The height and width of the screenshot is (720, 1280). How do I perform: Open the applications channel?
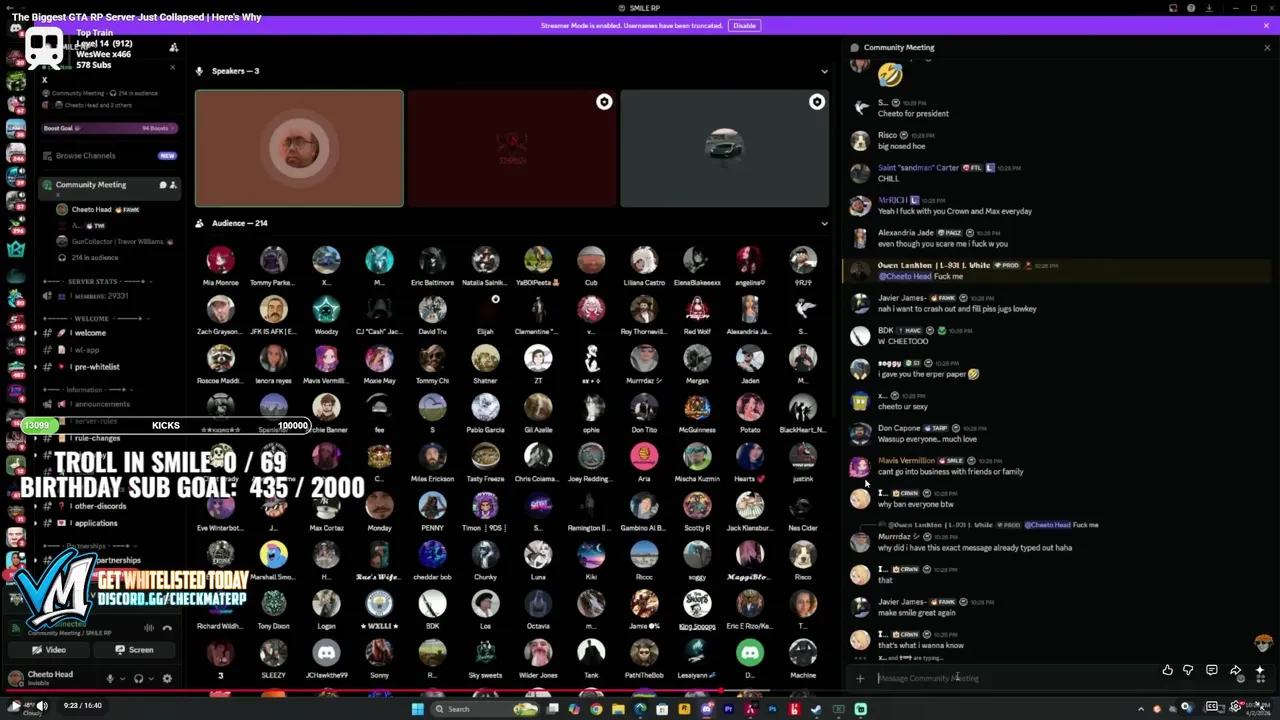(96, 523)
